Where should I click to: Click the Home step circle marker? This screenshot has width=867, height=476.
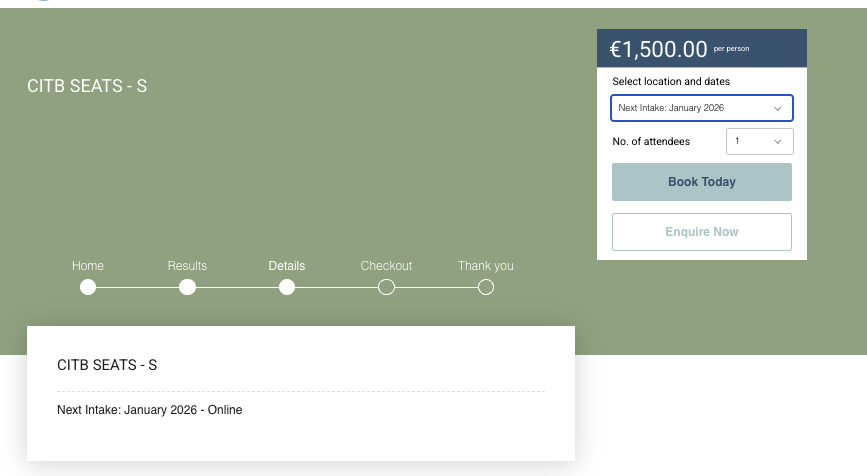[88, 288]
